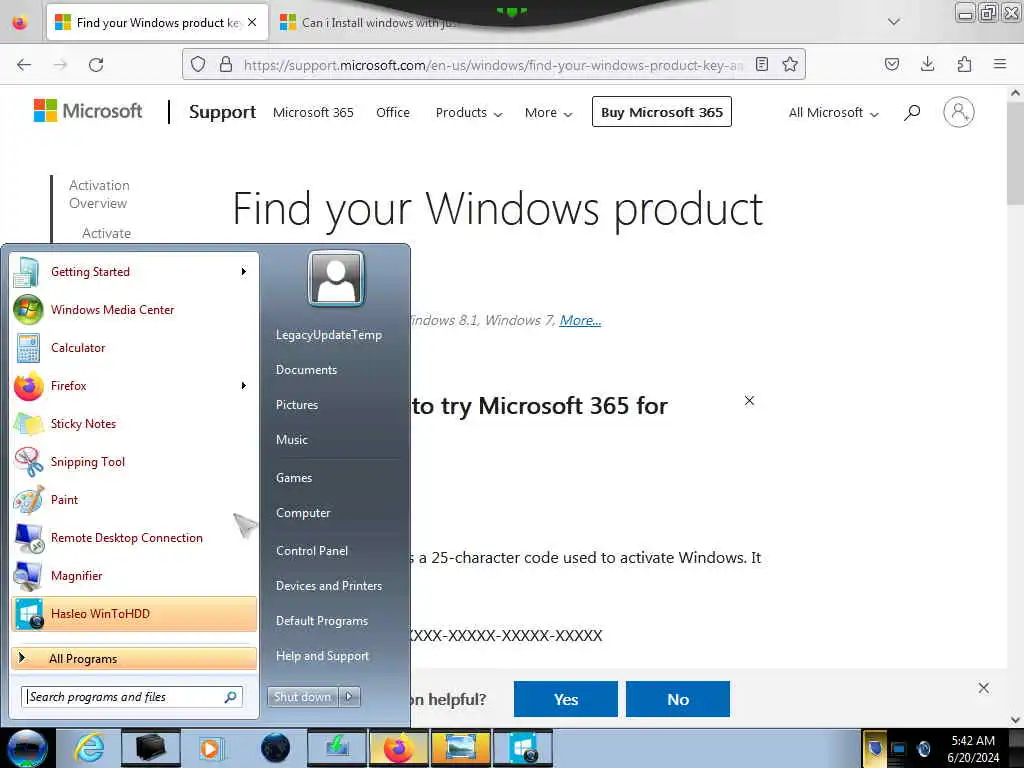Open Music folder from Start menu
This screenshot has width=1024, height=768.
tap(292, 440)
